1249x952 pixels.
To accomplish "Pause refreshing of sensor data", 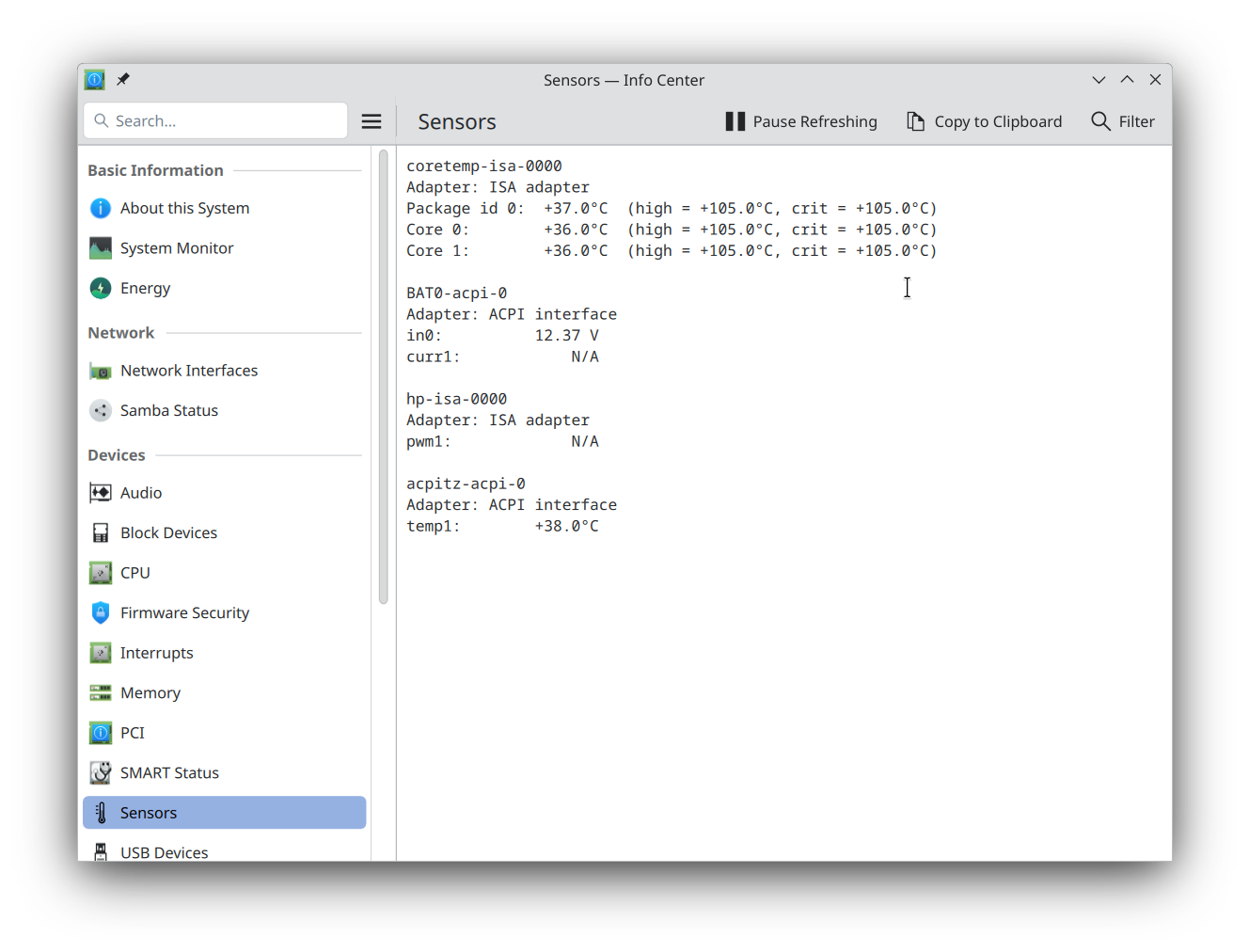I will [x=800, y=121].
